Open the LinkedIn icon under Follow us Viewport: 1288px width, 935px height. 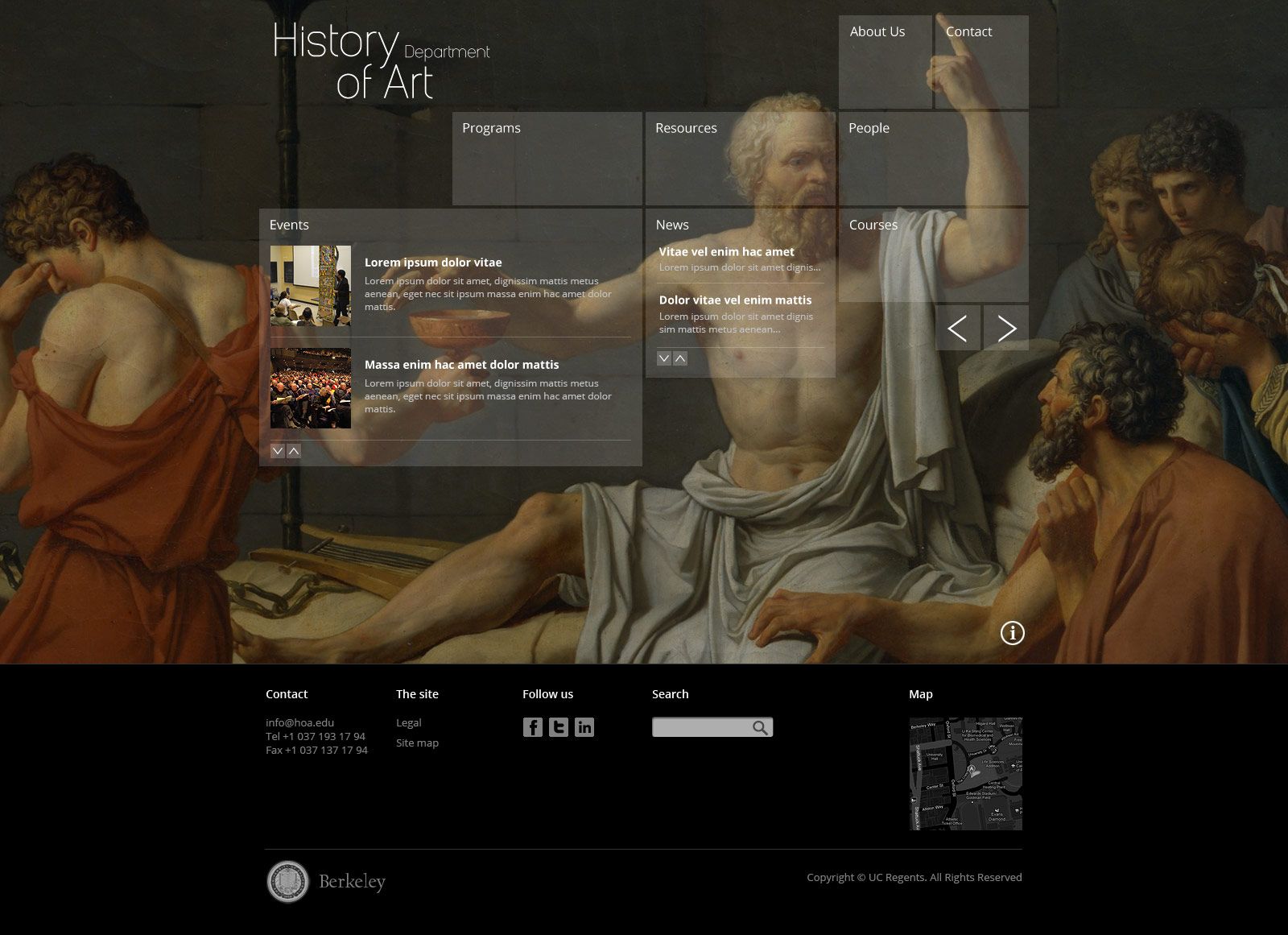tap(584, 727)
